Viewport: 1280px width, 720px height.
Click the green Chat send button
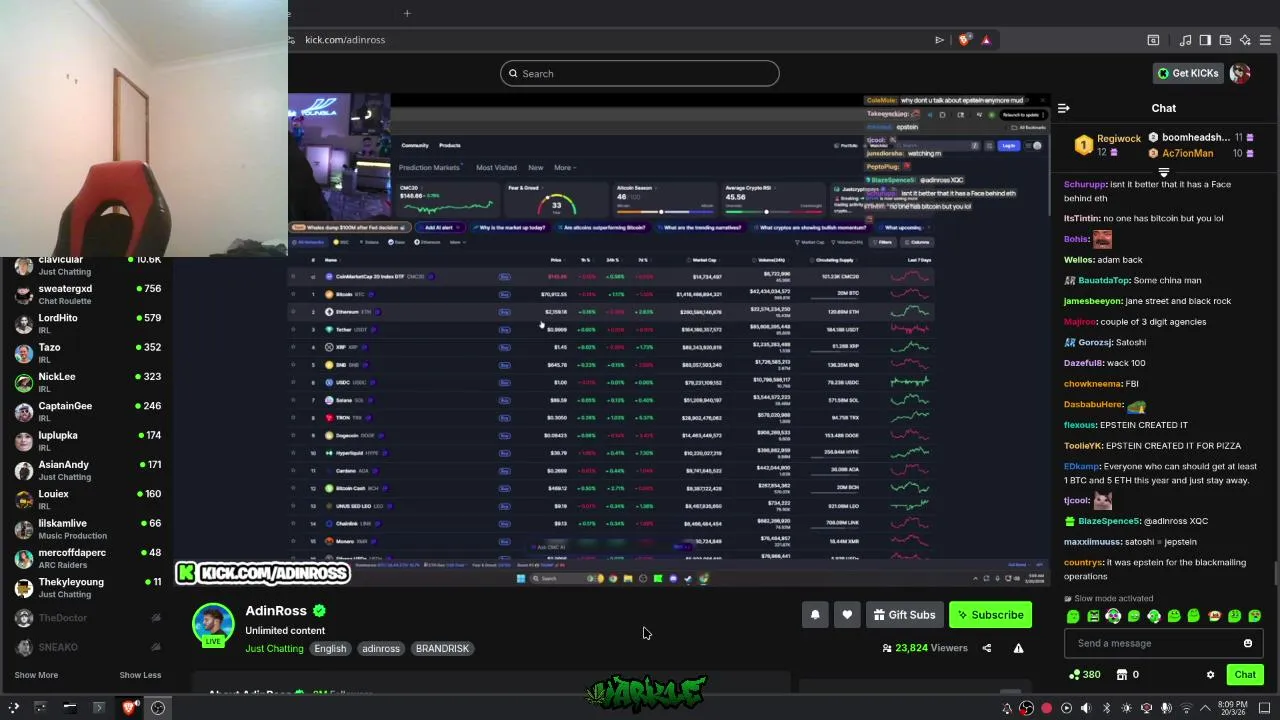(x=1245, y=675)
